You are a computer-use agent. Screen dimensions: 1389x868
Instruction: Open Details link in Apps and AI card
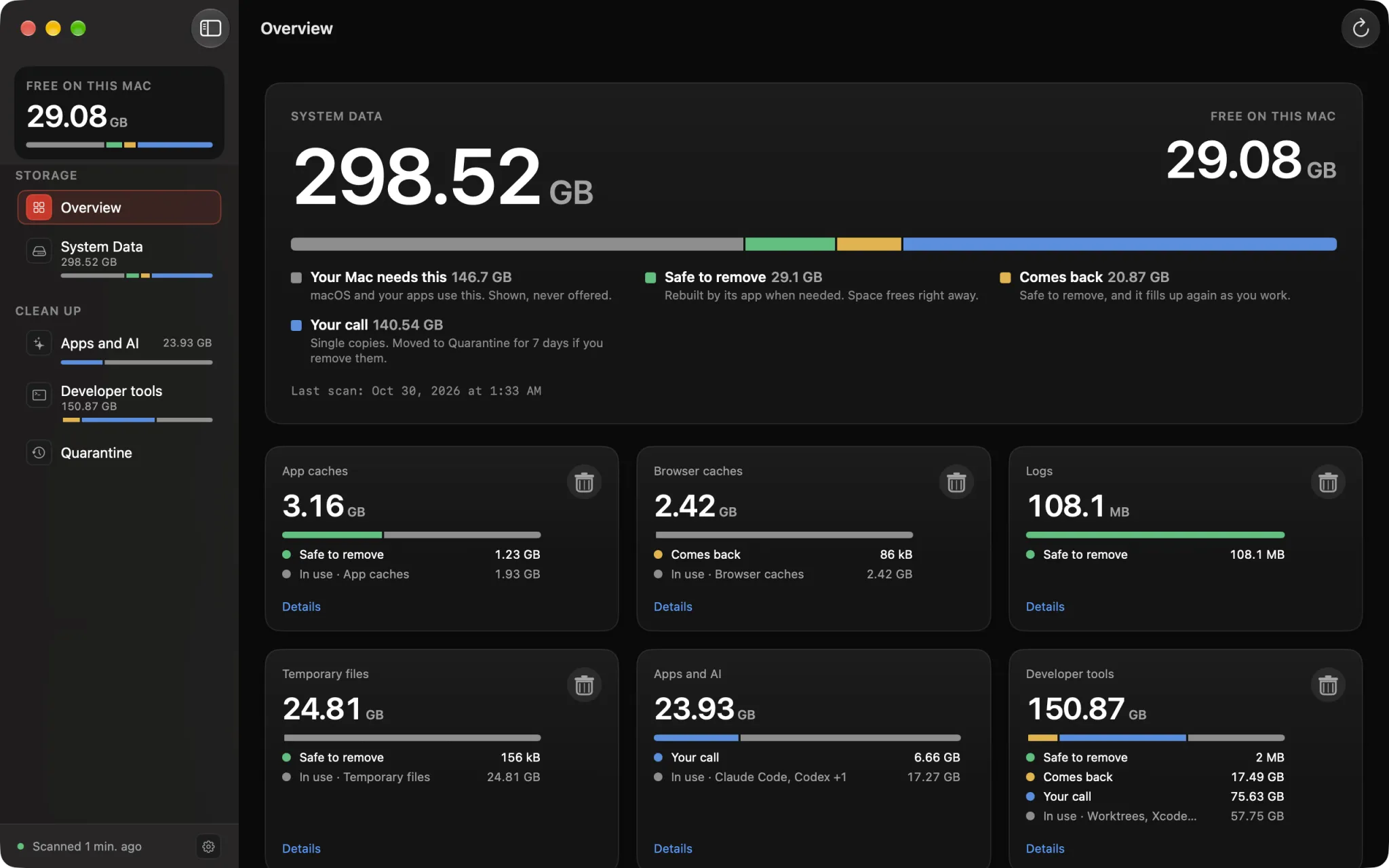(673, 848)
